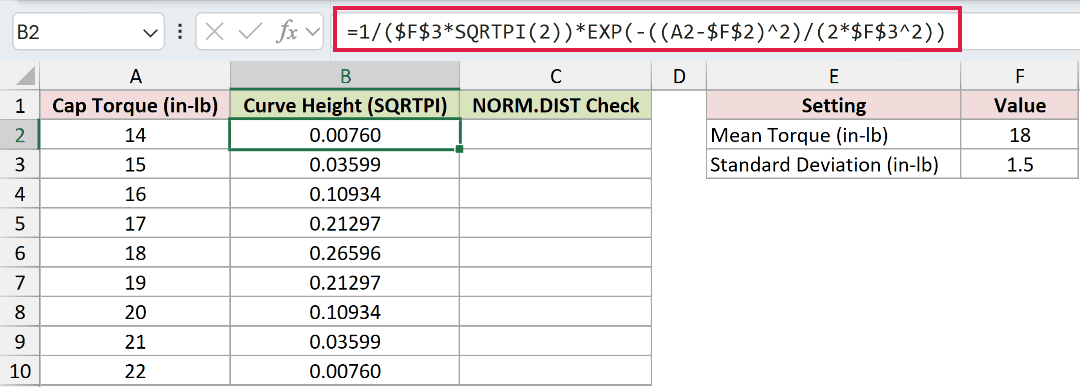Click curve height 0.03599 in row 9

345,342
